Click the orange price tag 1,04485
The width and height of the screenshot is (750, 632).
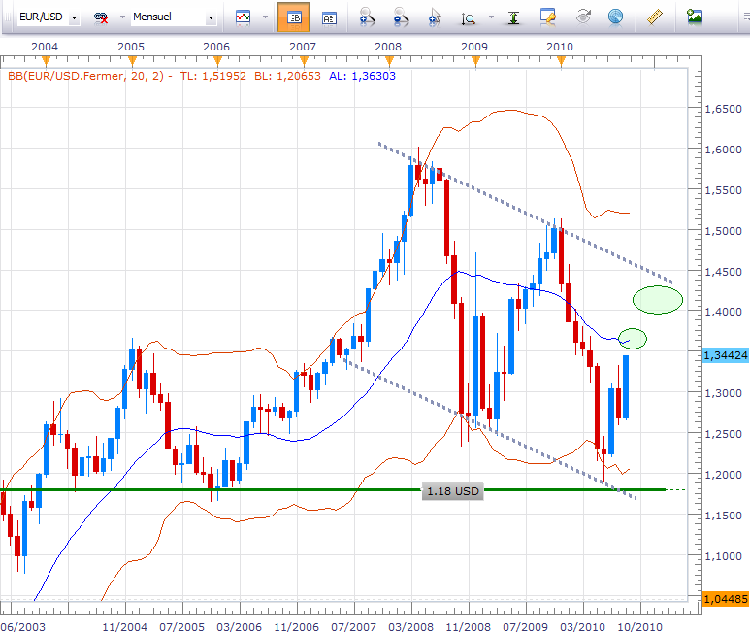coord(725,599)
